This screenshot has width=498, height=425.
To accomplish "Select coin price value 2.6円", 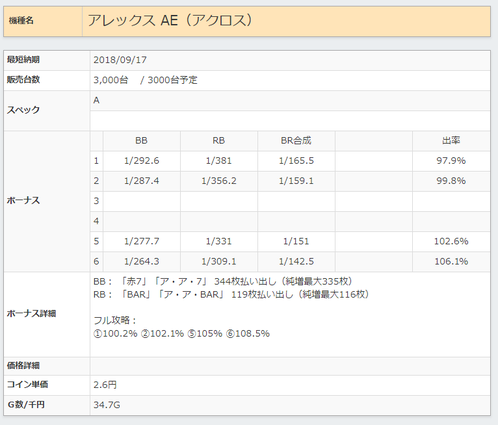I will 105,385.
